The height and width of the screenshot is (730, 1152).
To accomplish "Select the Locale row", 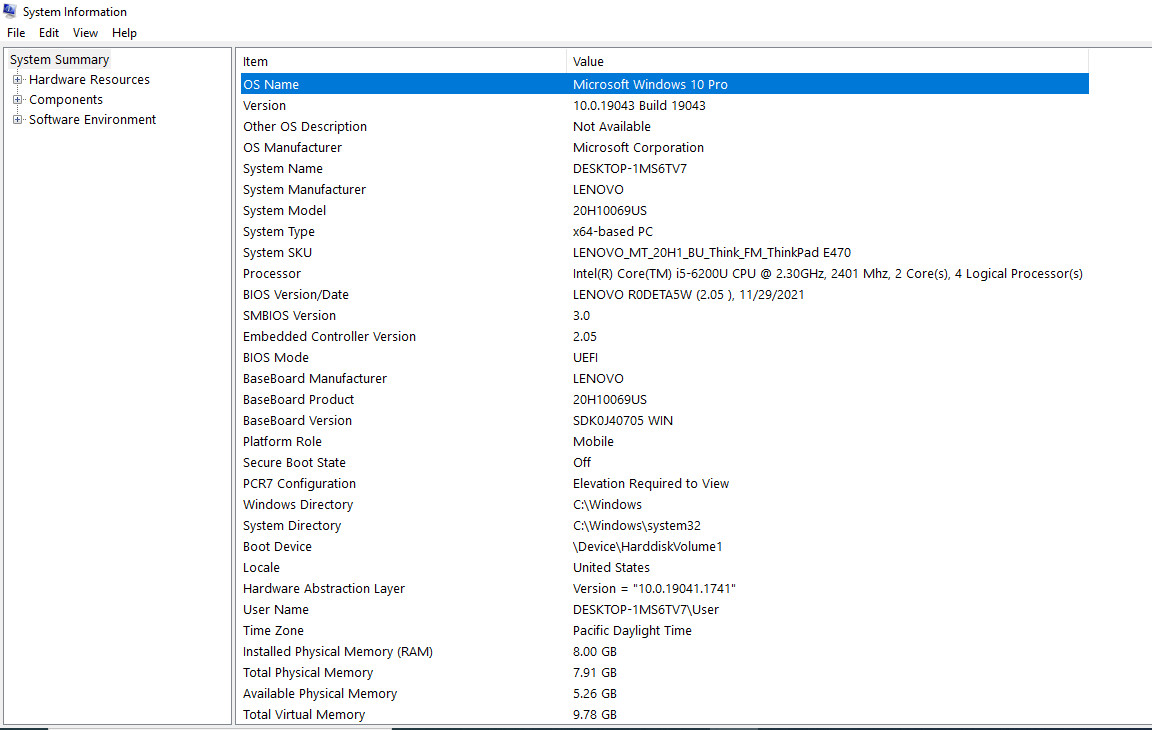I will pyautogui.click(x=664, y=568).
